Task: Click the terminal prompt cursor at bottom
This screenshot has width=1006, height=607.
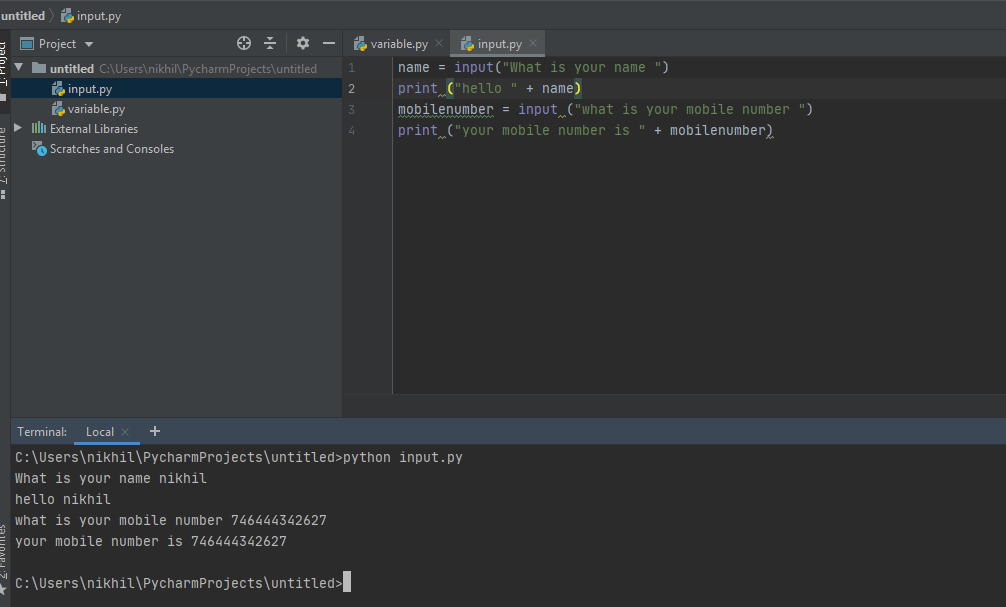Action: (x=347, y=582)
